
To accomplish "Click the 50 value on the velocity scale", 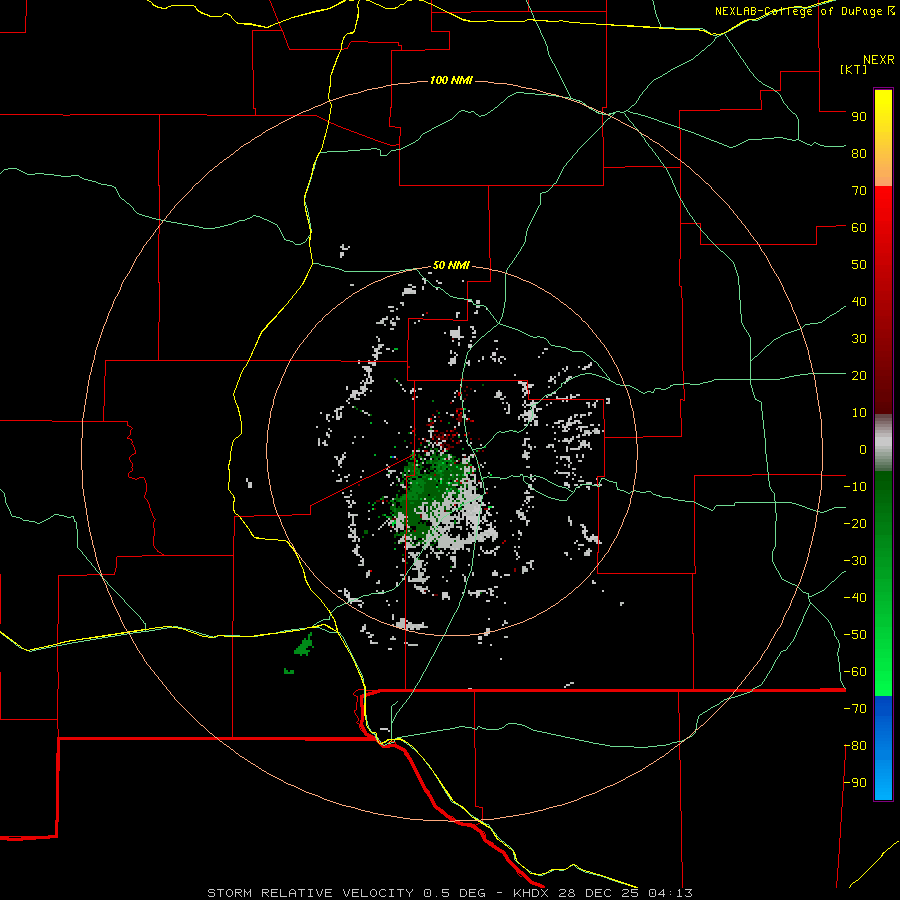I will [859, 265].
